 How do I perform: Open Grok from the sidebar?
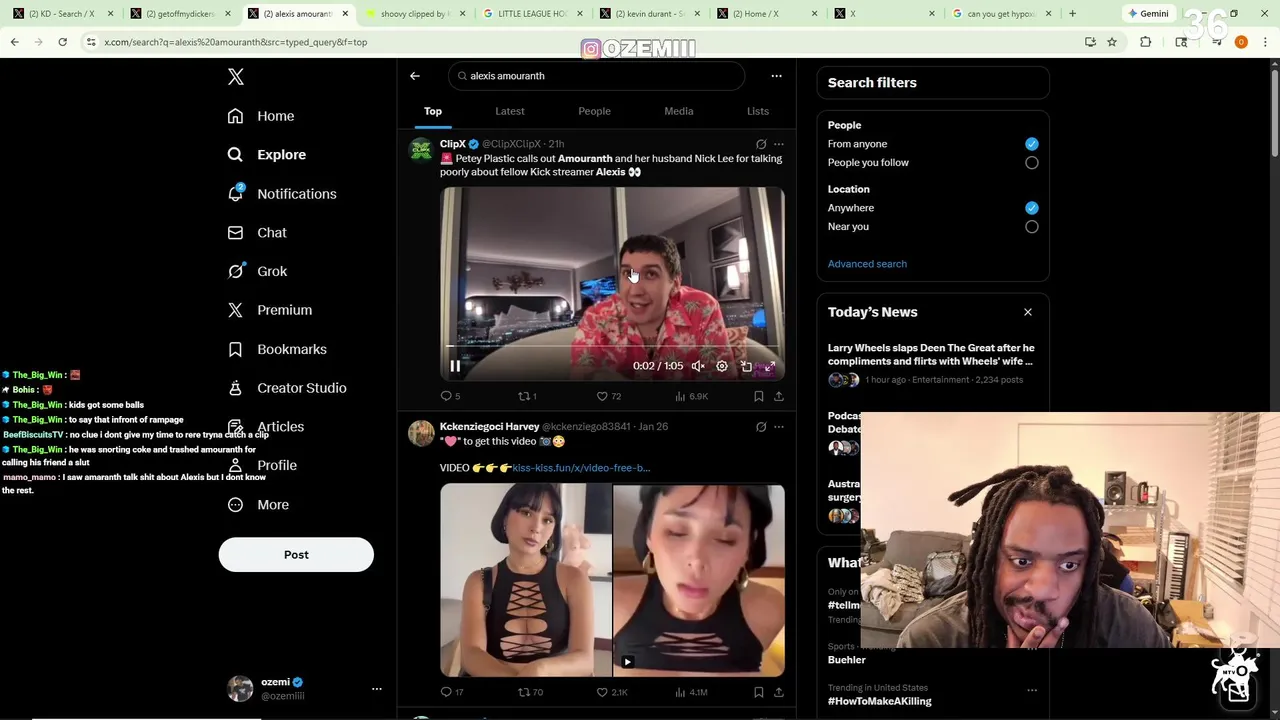click(x=257, y=271)
